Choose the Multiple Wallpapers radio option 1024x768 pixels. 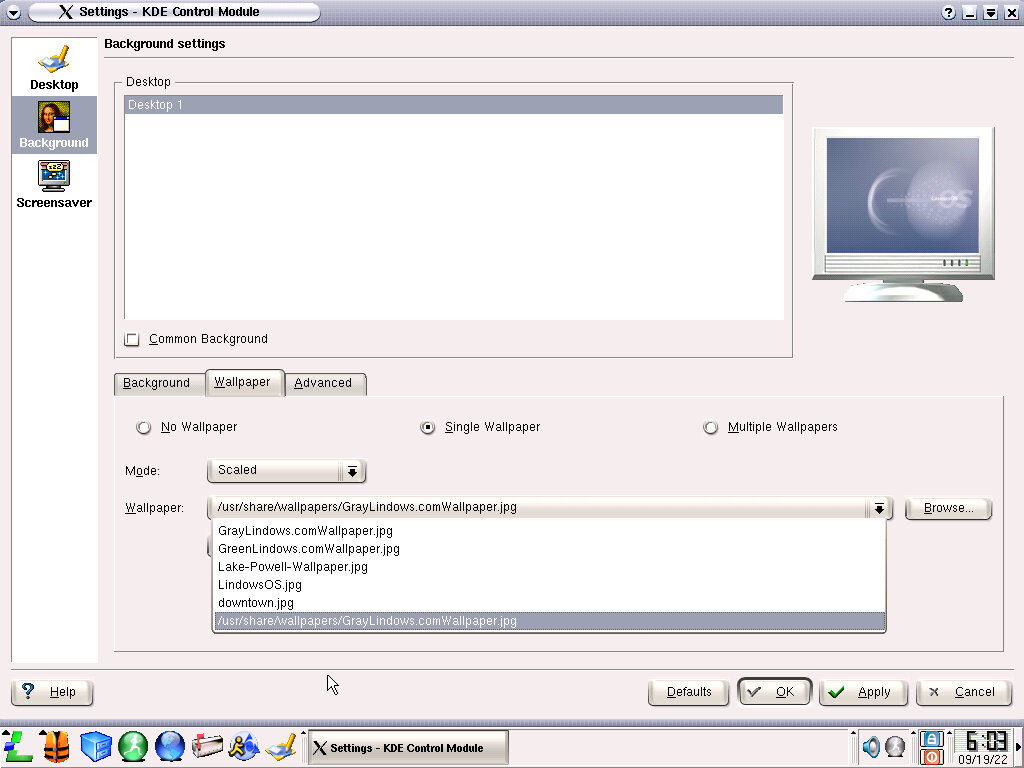[x=711, y=427]
